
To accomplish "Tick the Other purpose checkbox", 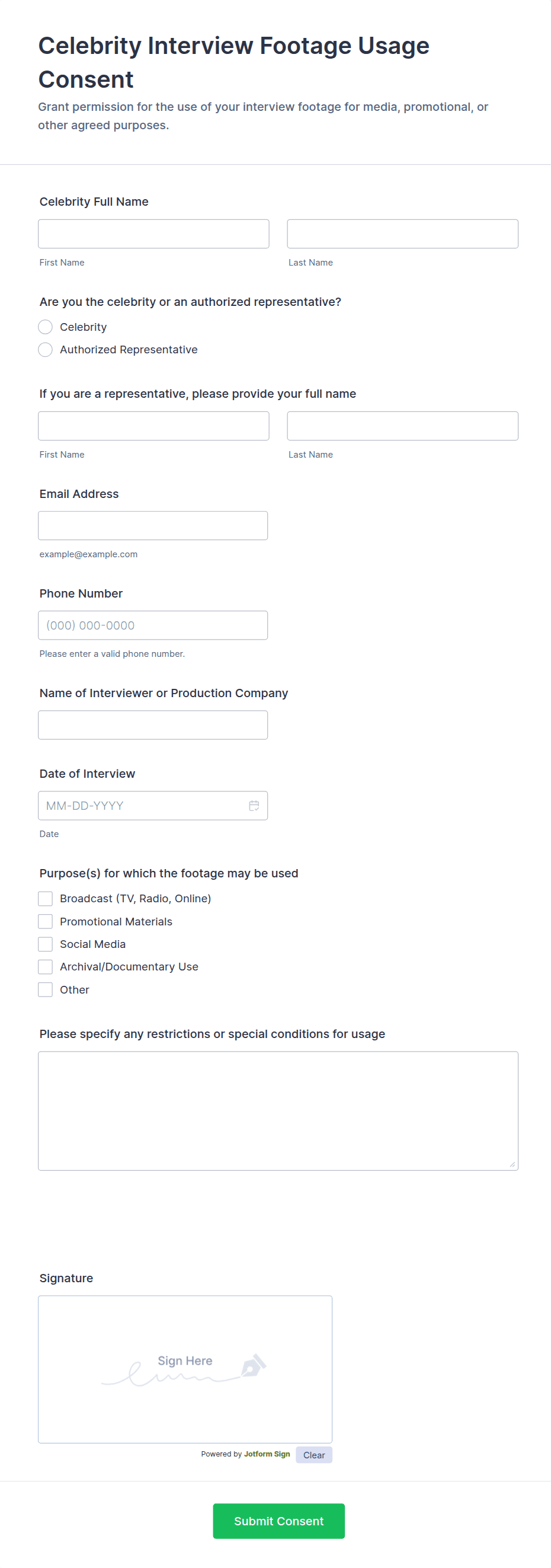I will [46, 990].
